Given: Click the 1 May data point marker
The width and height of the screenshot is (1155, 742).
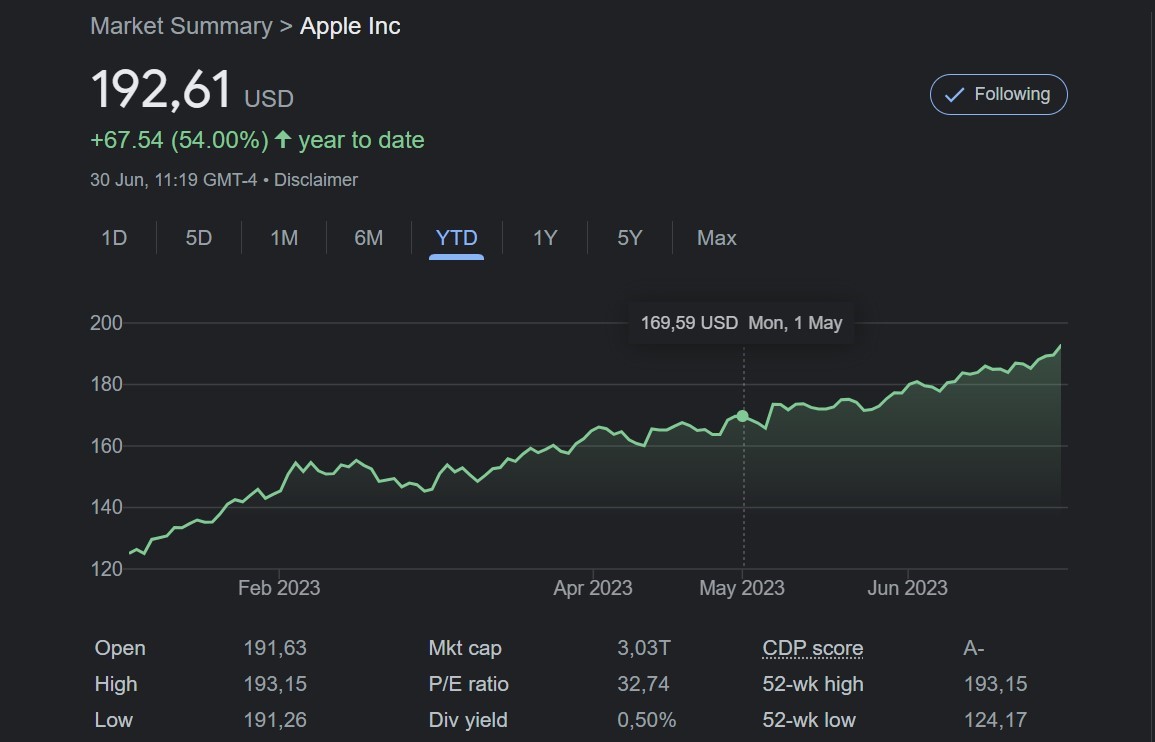Looking at the screenshot, I should (x=742, y=416).
